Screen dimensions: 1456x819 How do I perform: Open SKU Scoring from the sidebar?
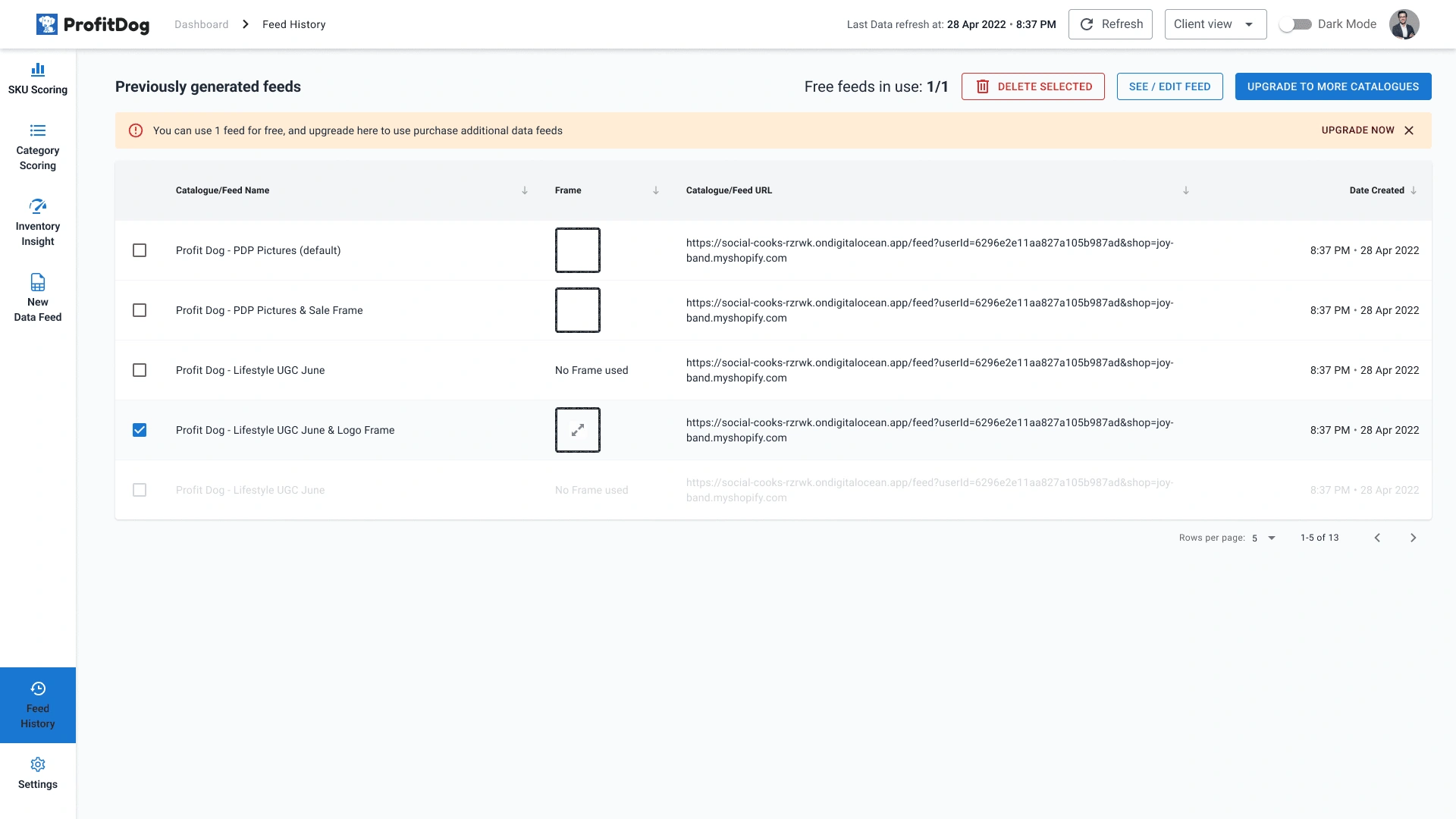pos(38,79)
